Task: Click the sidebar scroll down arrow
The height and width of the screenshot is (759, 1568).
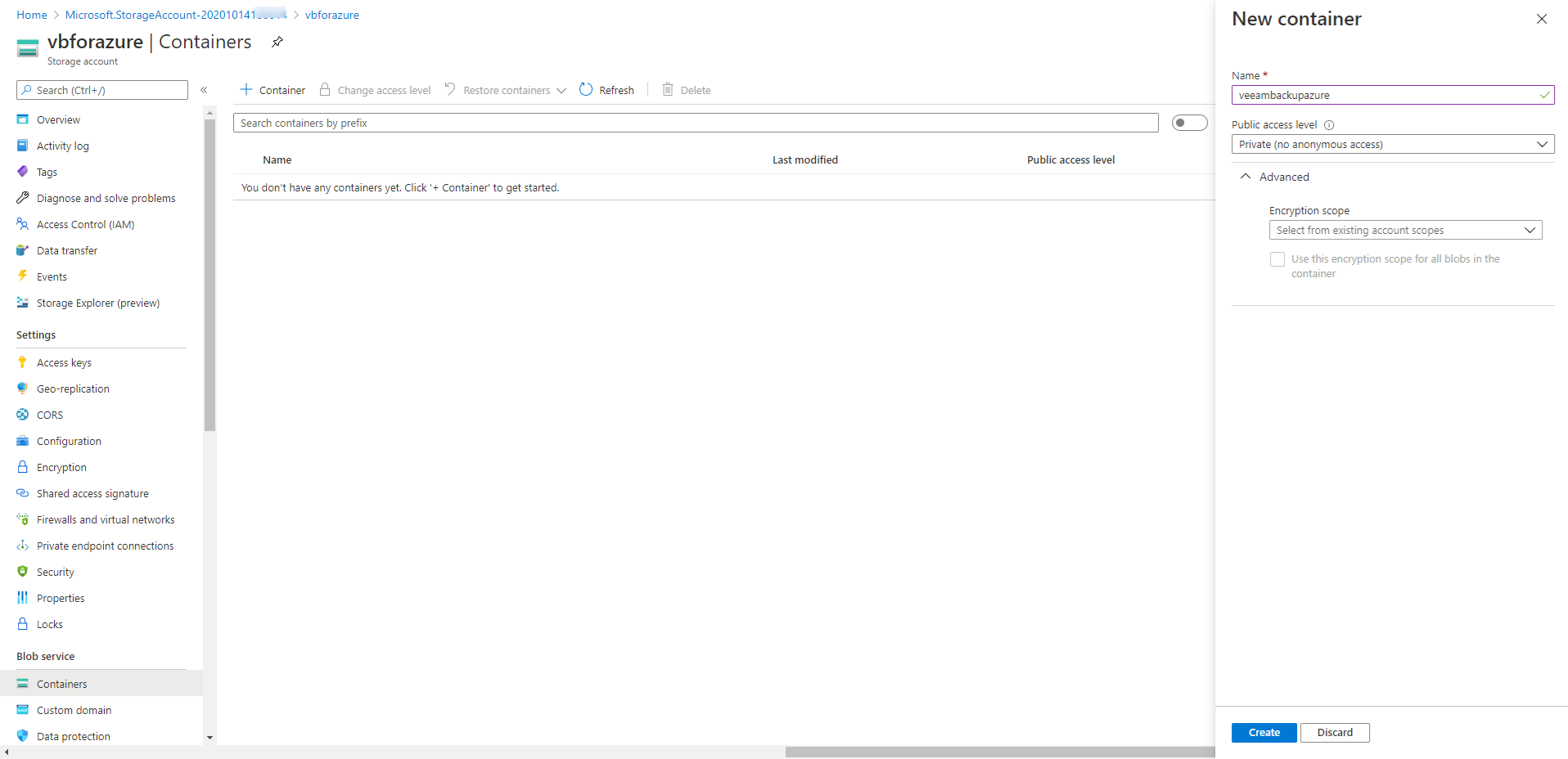Action: coord(210,738)
